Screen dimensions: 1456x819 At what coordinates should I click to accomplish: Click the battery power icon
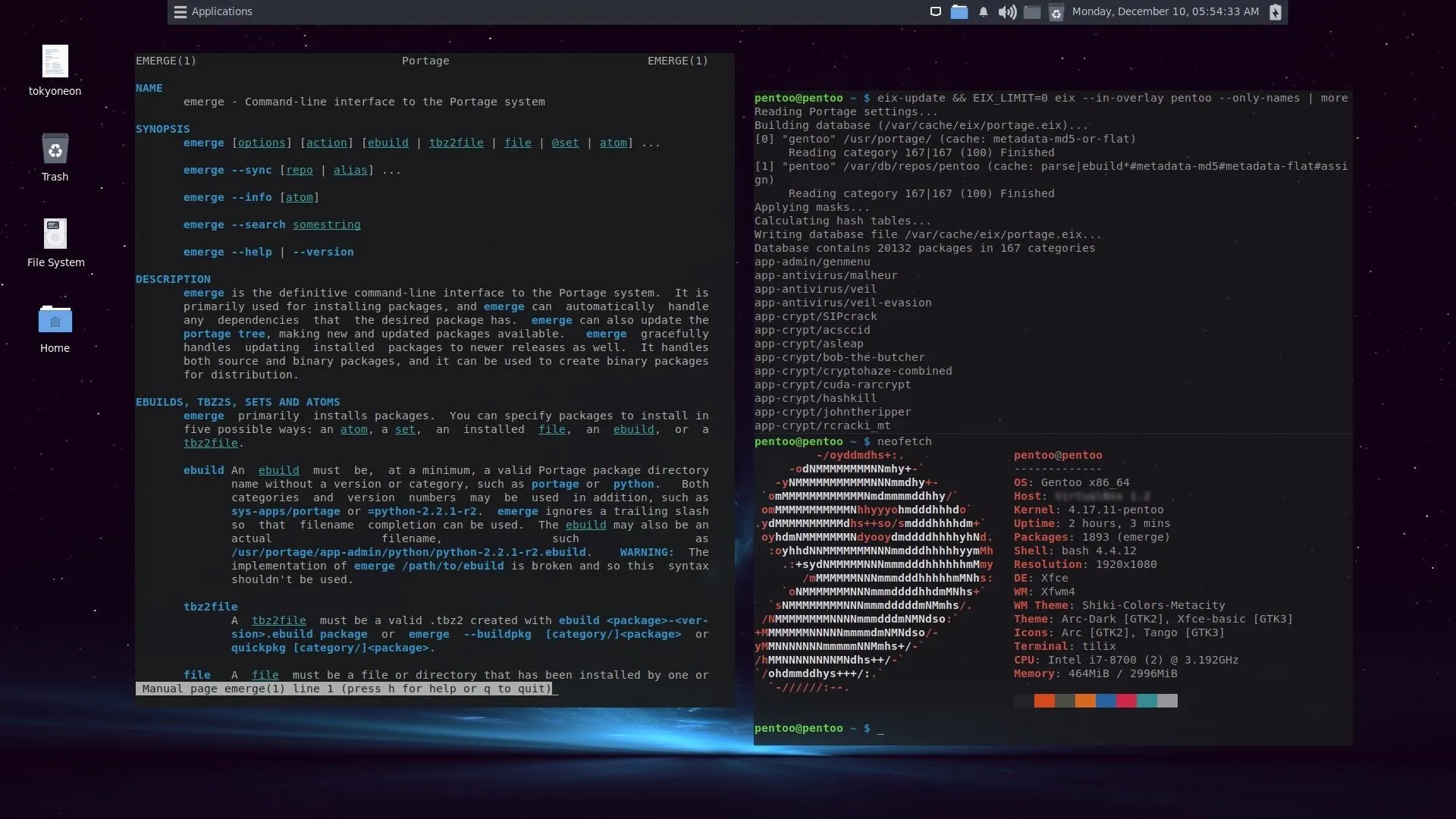(1276, 11)
